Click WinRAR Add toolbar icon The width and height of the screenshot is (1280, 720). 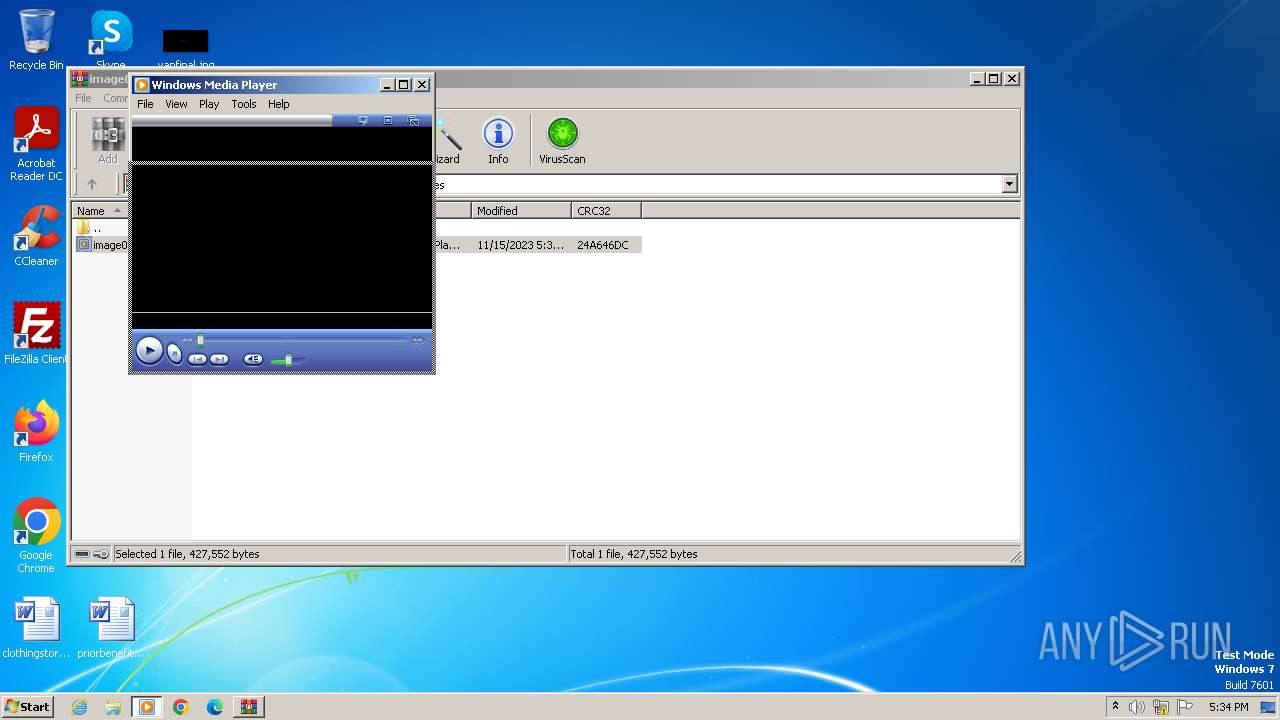[x=108, y=140]
